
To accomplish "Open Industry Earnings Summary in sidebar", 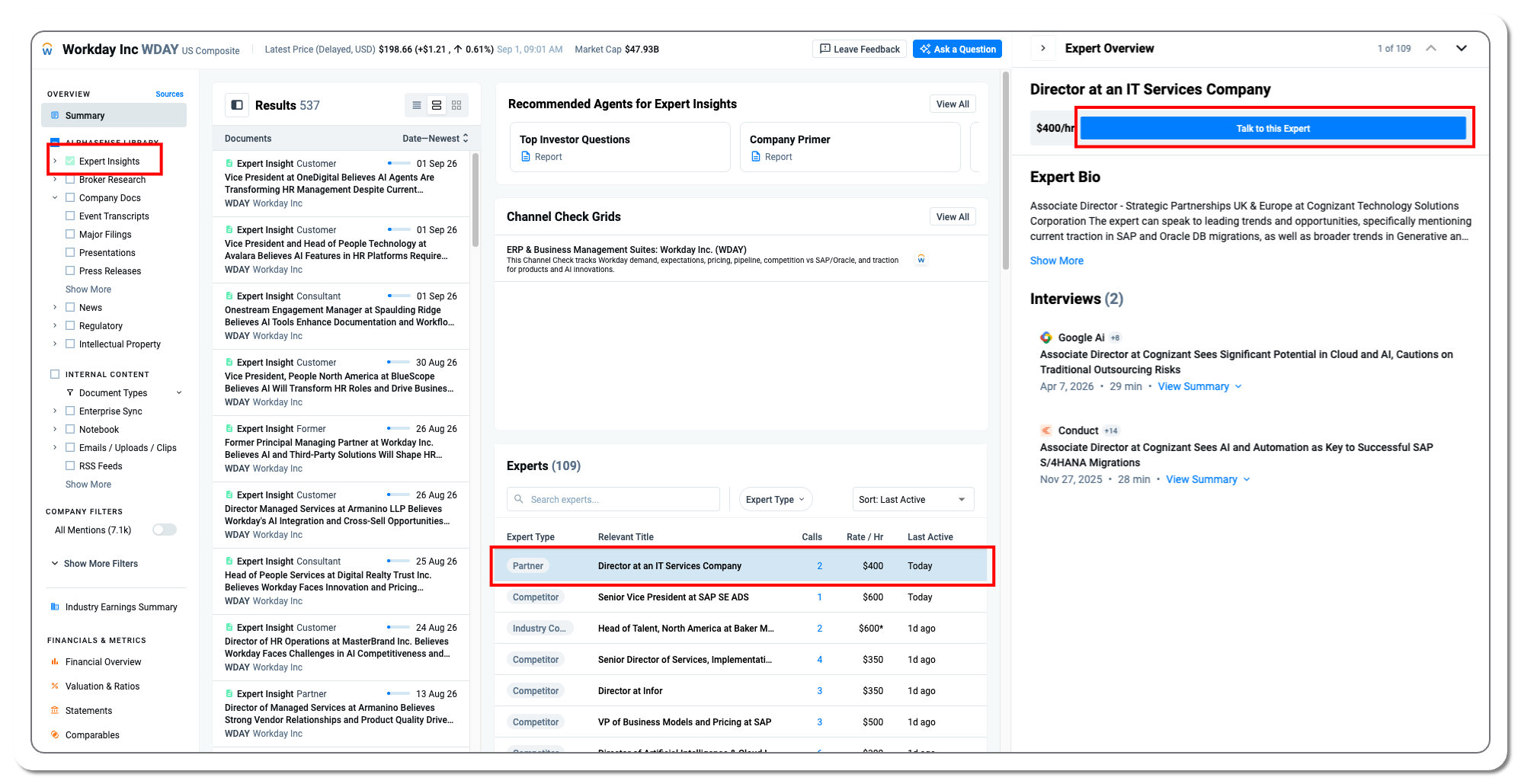I will [121, 607].
